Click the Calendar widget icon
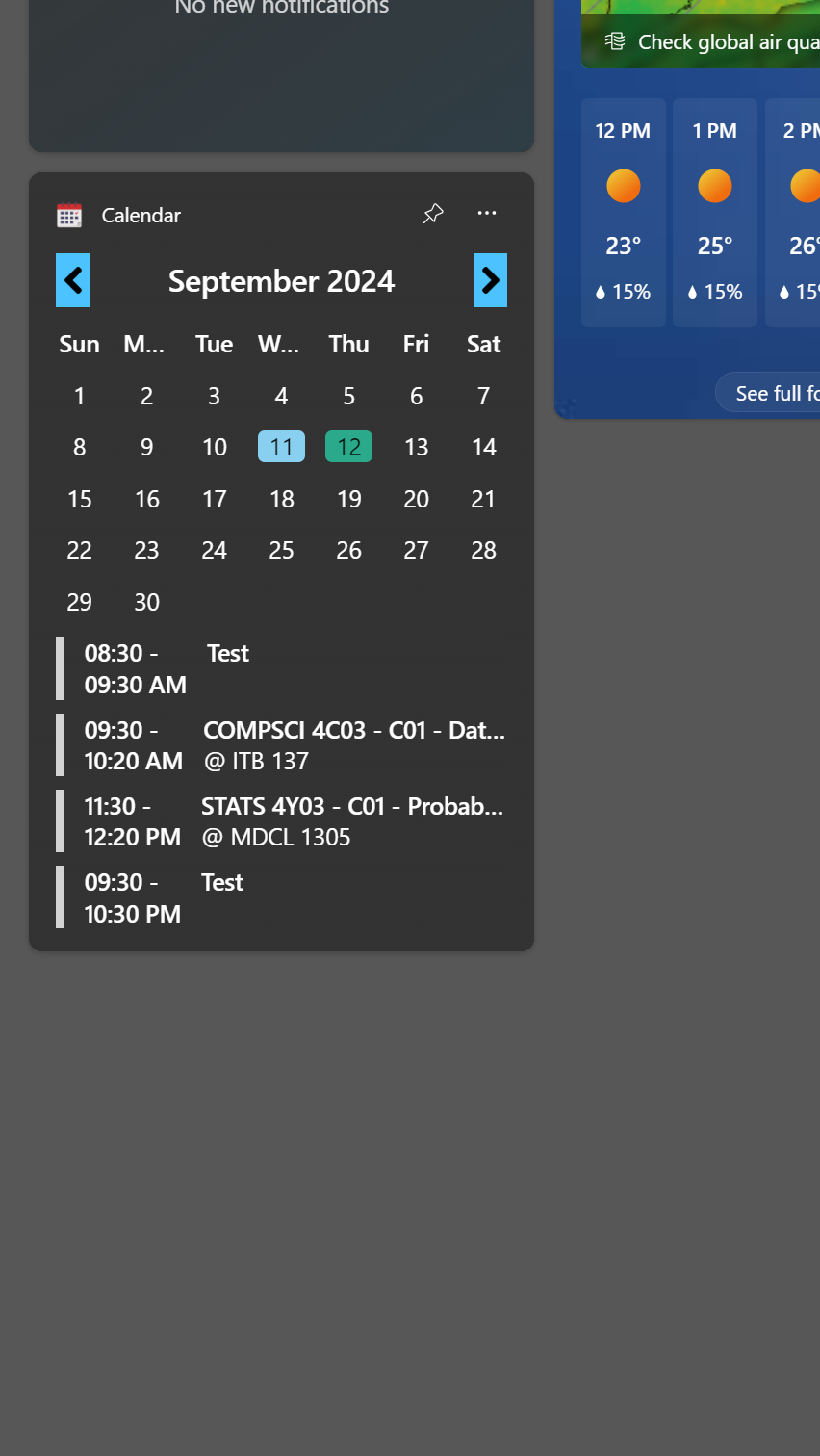Screen dimensions: 820x1456 67,215
